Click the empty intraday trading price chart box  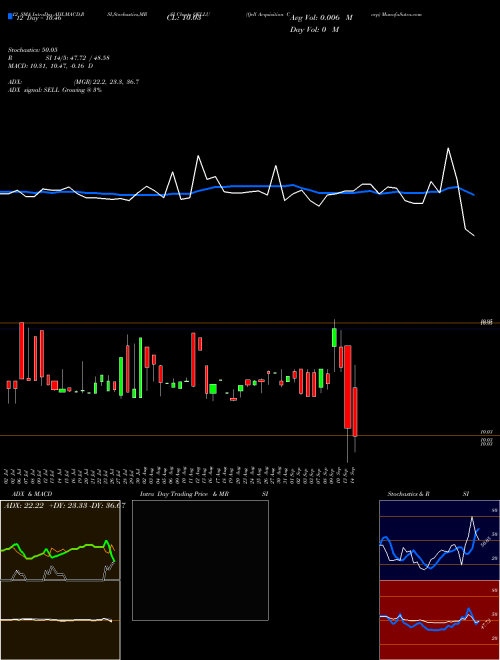pyautogui.click(x=200, y=560)
